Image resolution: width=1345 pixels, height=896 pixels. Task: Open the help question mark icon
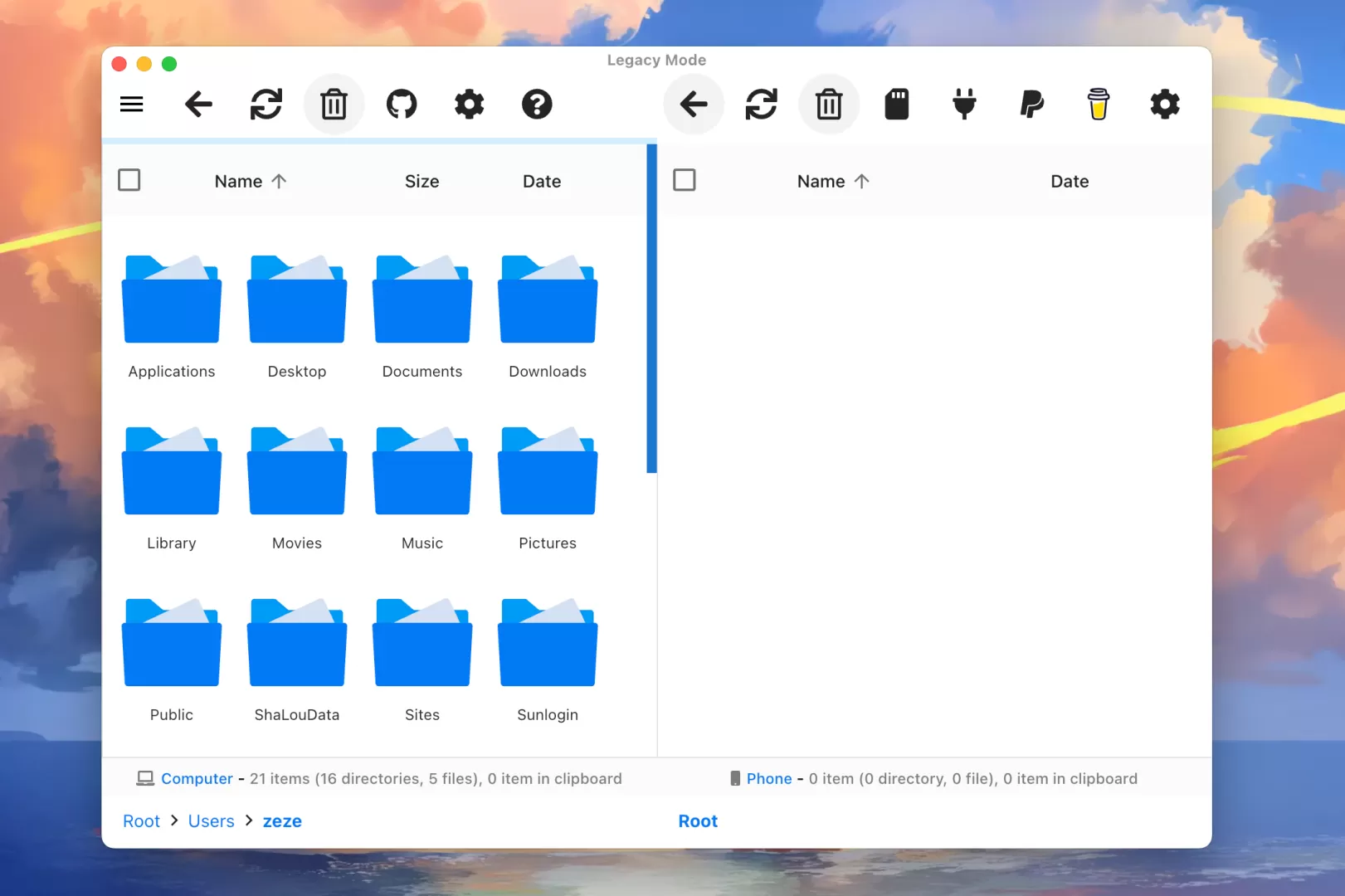(537, 105)
